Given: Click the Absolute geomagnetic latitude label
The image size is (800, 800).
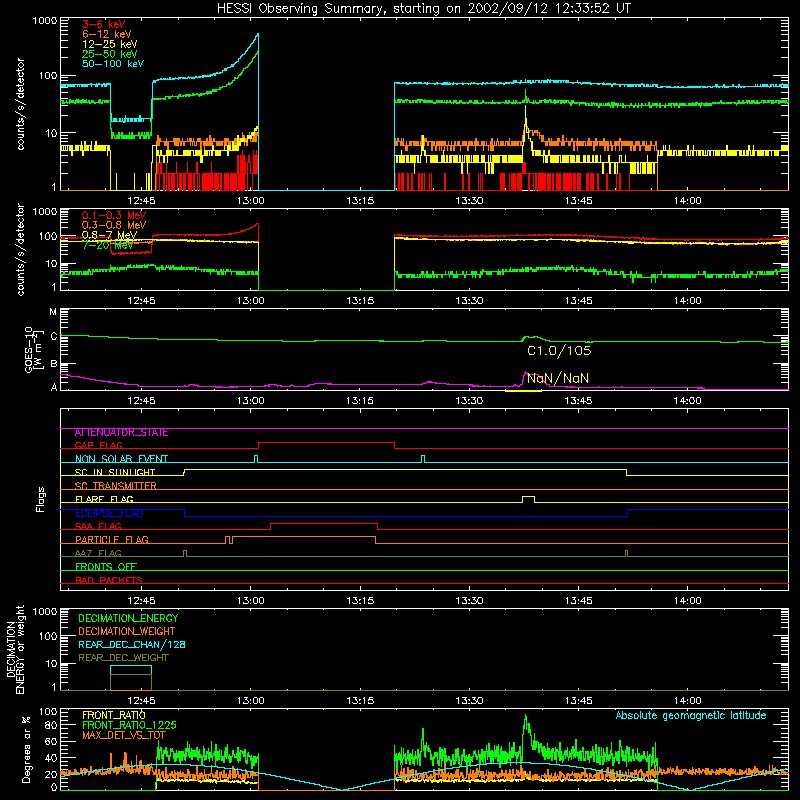Looking at the screenshot, I should (691, 715).
